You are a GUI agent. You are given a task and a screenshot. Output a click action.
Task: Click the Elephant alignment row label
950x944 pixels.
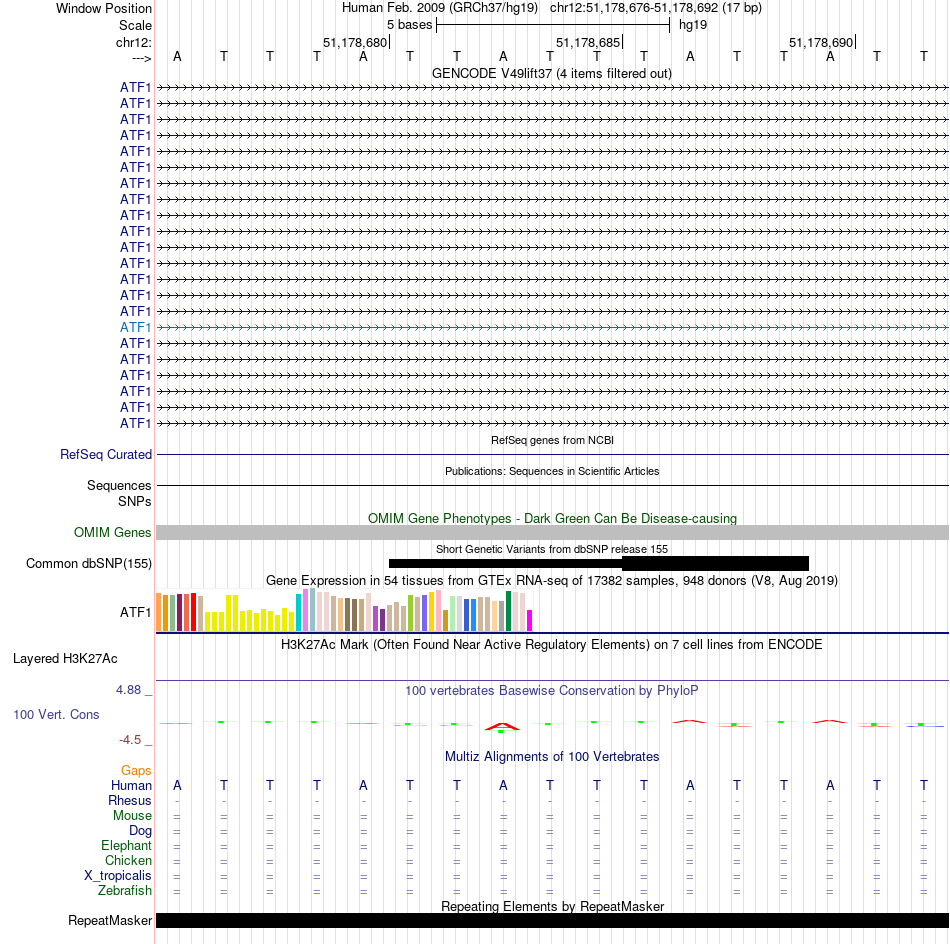click(x=126, y=845)
